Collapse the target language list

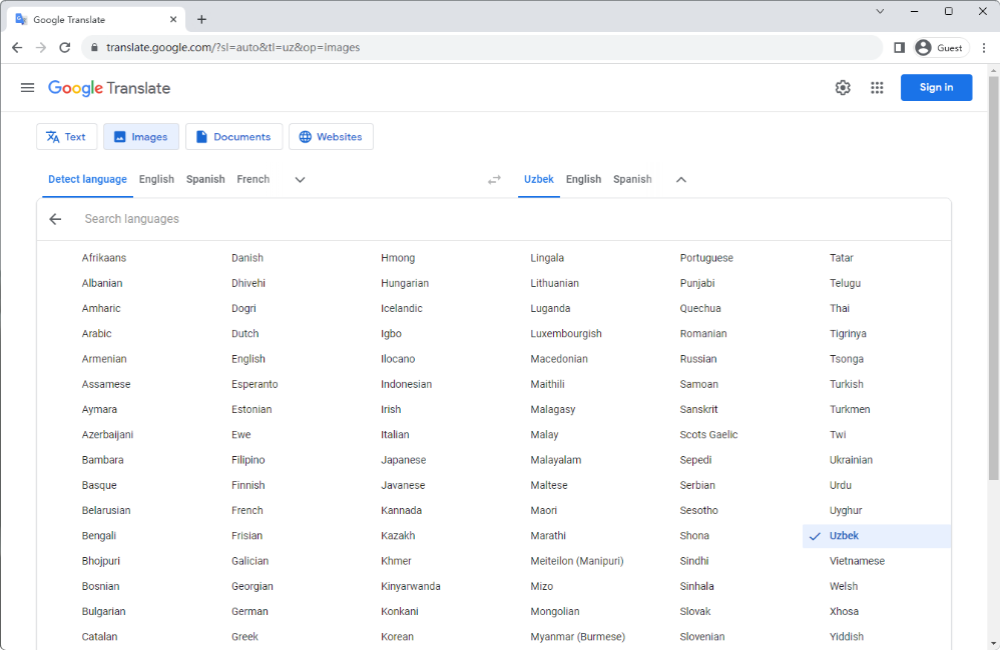point(681,180)
